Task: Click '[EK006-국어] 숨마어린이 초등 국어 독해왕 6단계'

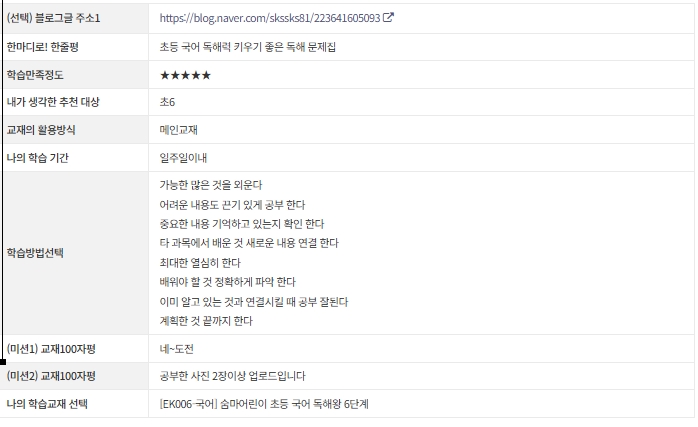Action: [264, 404]
